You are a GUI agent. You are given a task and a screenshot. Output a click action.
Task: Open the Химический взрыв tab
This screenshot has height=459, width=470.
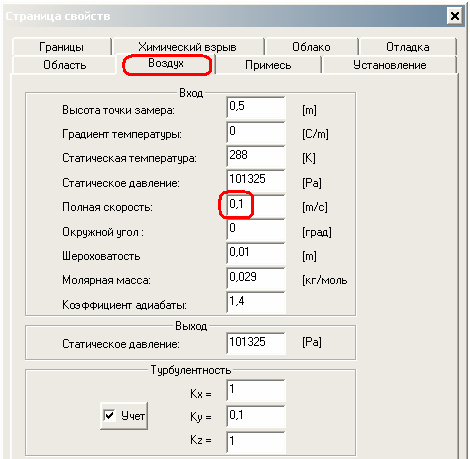point(188,47)
